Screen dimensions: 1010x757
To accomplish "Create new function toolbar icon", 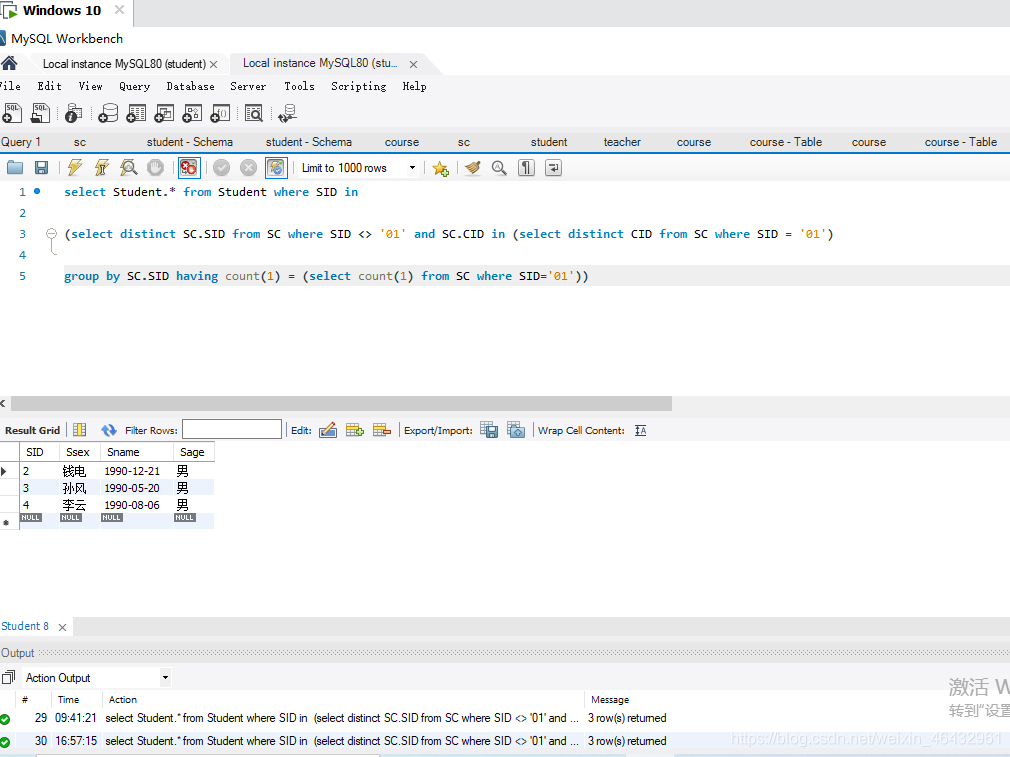I will [x=220, y=113].
